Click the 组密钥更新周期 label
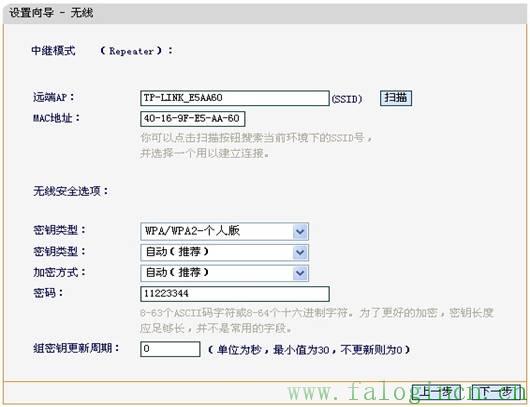Screen dimensions: 530x407 (76, 348)
